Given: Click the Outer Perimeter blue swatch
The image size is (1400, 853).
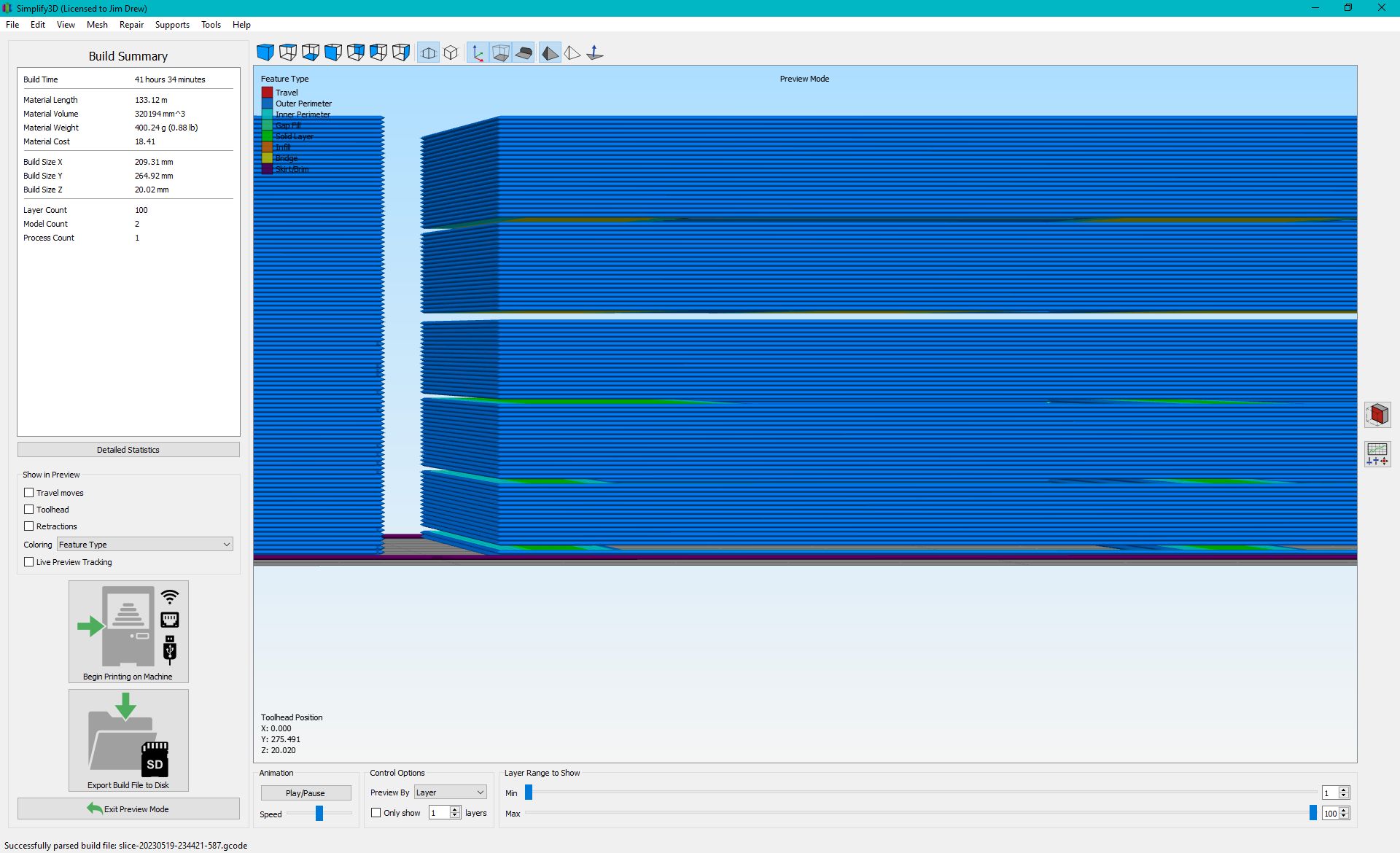Looking at the screenshot, I should click(x=268, y=104).
